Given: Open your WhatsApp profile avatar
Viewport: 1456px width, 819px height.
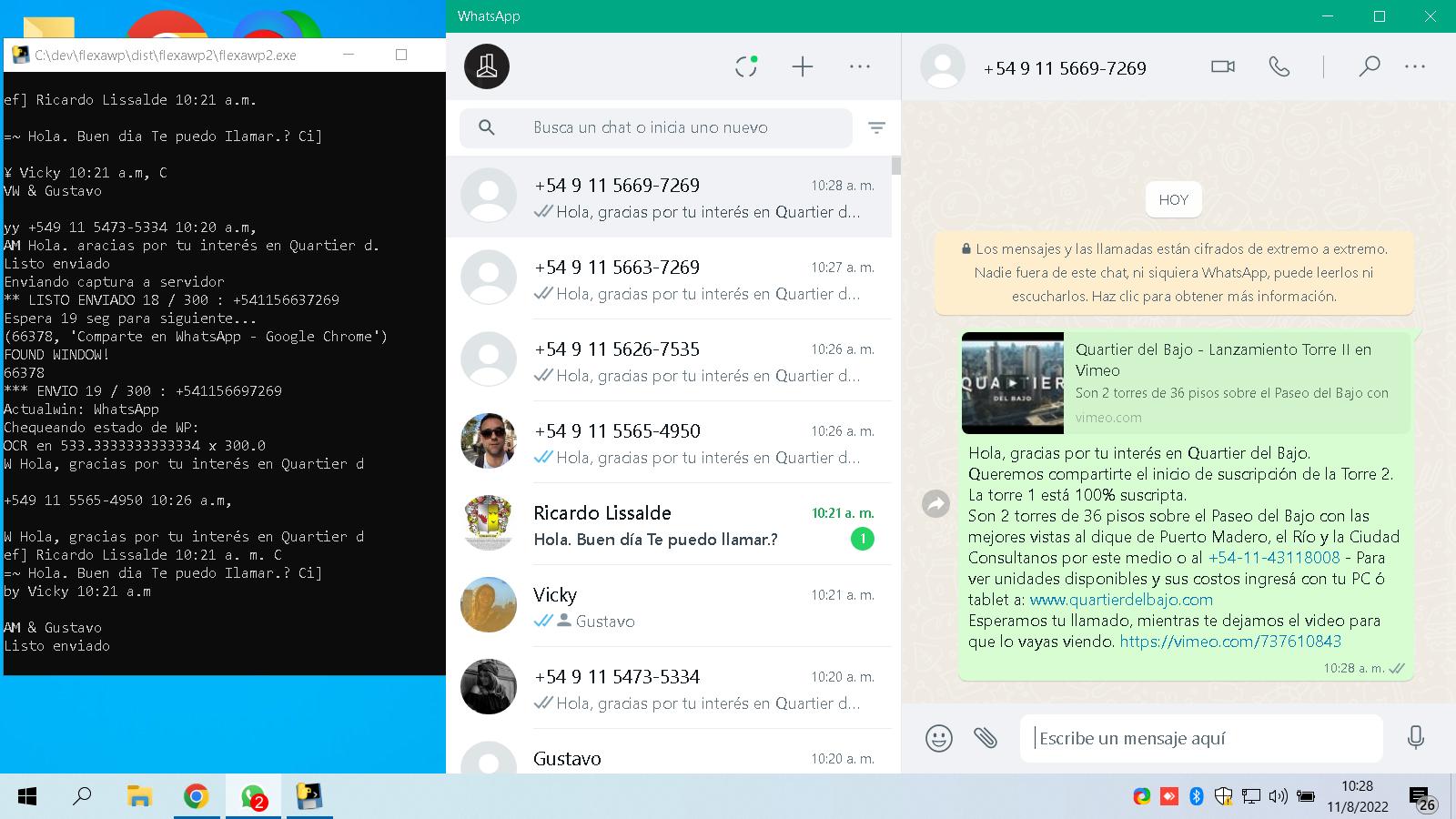Looking at the screenshot, I should [x=487, y=66].
